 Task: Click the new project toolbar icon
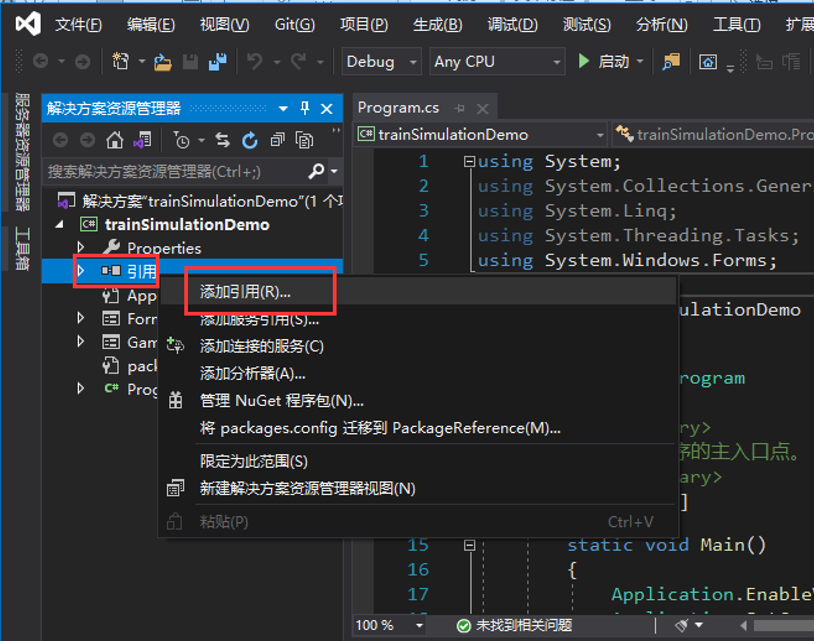tap(121, 61)
